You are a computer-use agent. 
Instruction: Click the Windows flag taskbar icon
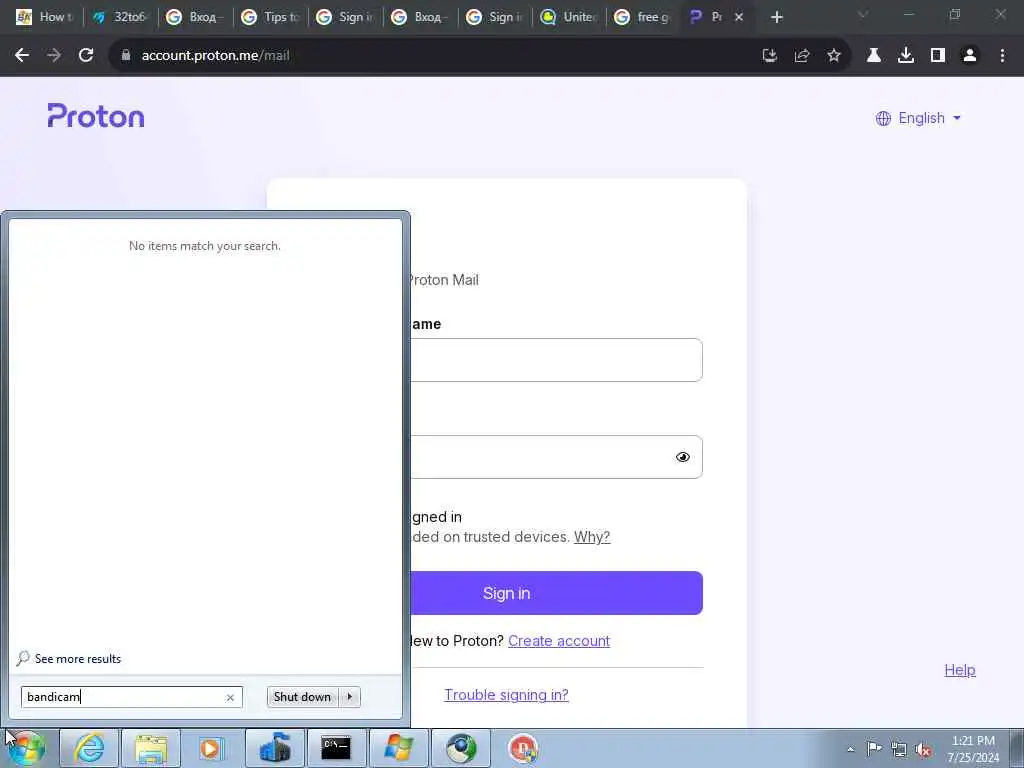pos(398,748)
